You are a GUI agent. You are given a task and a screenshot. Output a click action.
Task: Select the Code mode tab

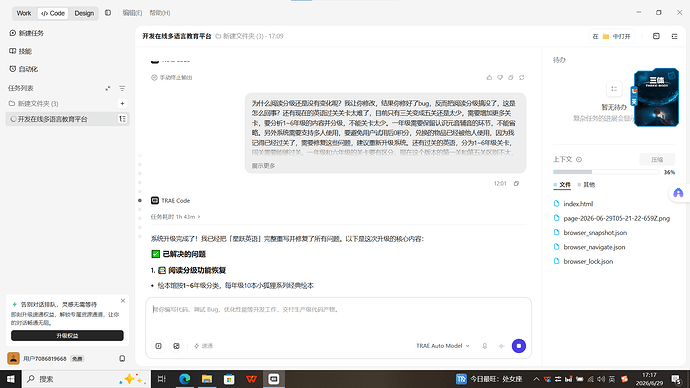click(53, 13)
